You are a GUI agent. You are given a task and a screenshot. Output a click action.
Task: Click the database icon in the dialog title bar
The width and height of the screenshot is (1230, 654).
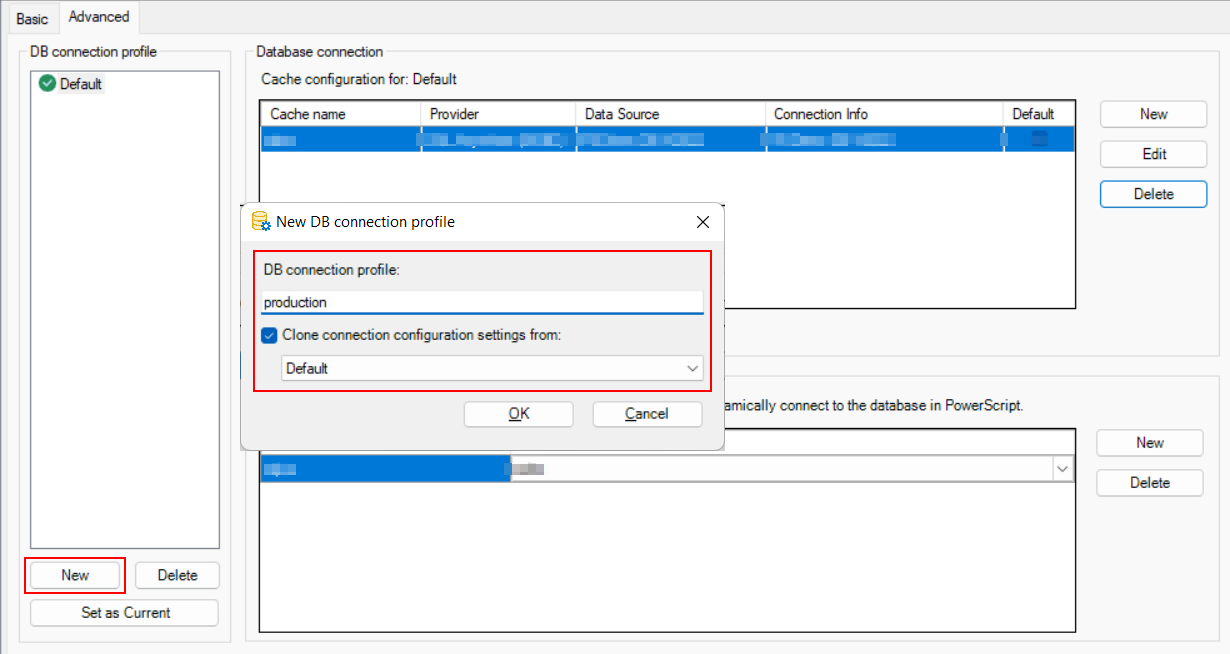coord(260,222)
